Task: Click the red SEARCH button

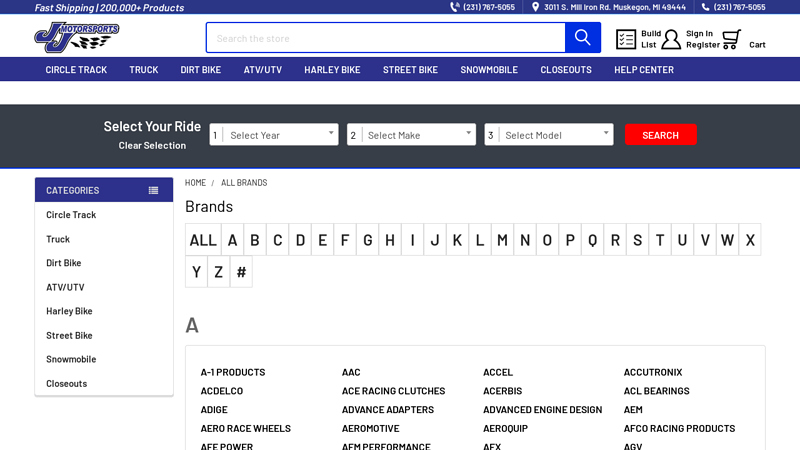Action: point(661,135)
